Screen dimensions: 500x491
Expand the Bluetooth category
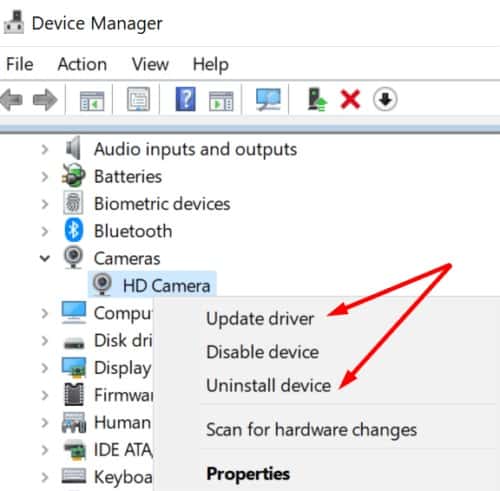click(45, 231)
